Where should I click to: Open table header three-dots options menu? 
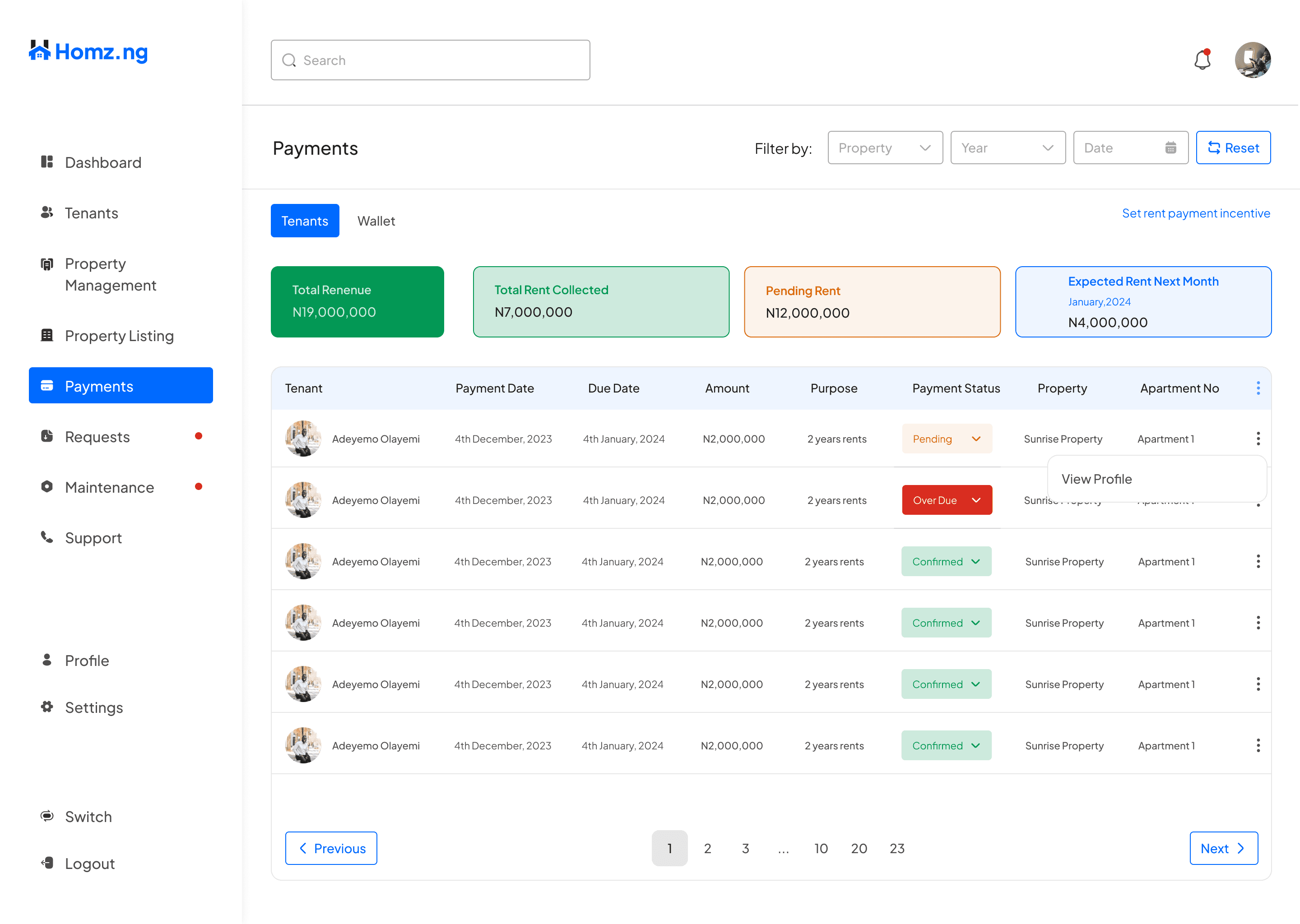point(1258,388)
